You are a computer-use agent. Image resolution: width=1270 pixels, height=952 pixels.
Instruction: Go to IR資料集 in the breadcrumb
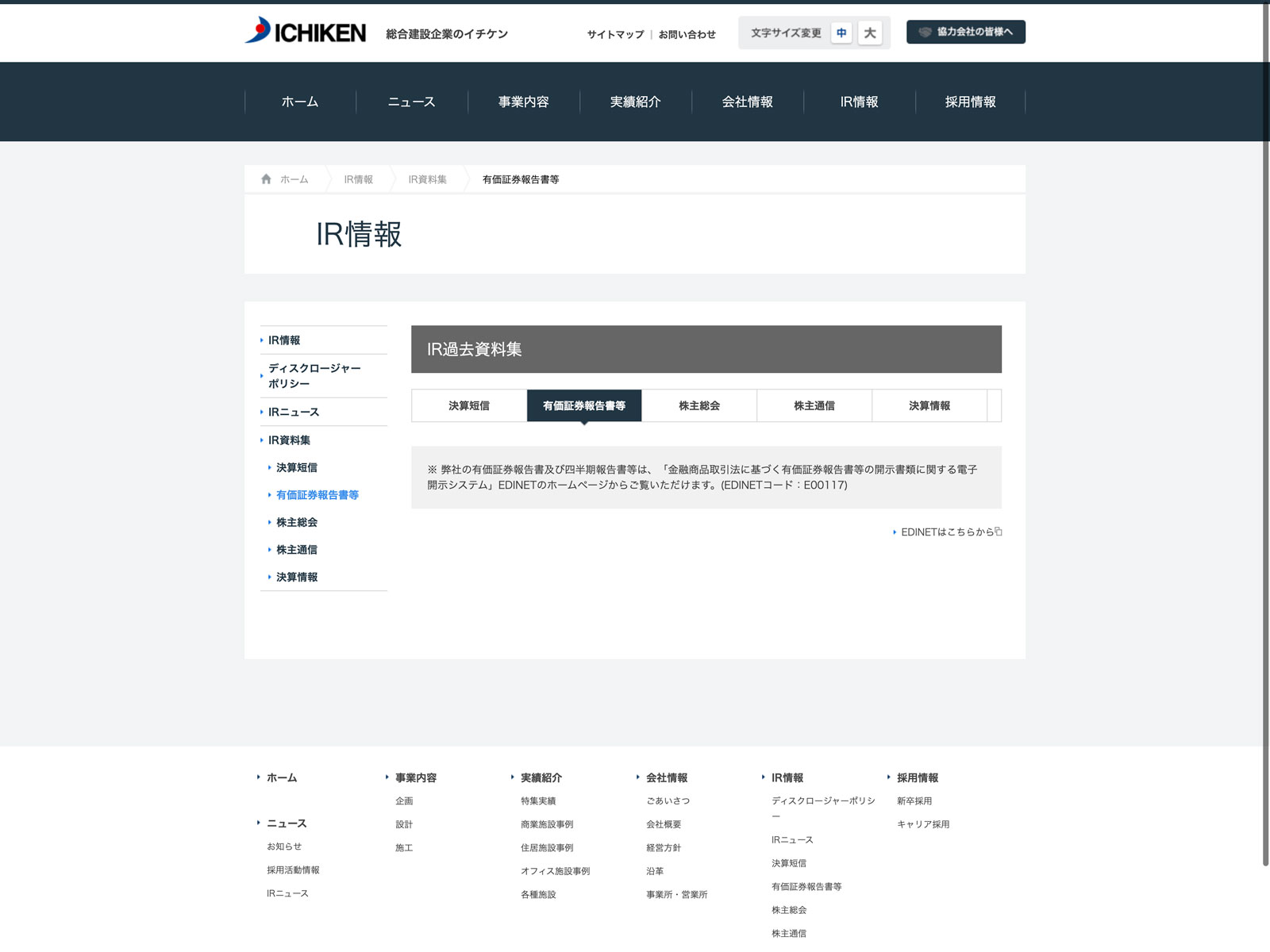click(427, 179)
